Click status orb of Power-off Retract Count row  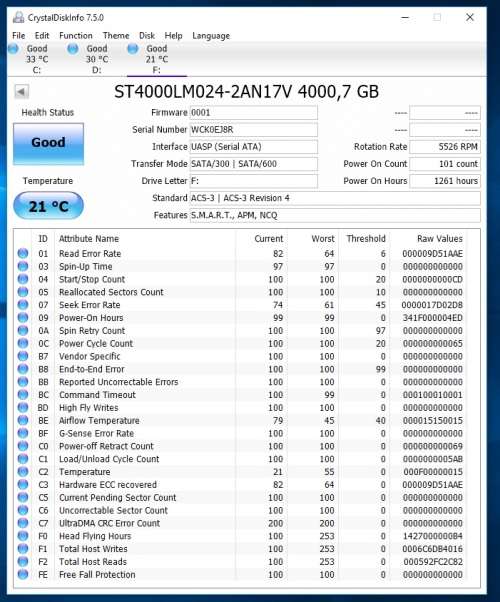point(23,446)
